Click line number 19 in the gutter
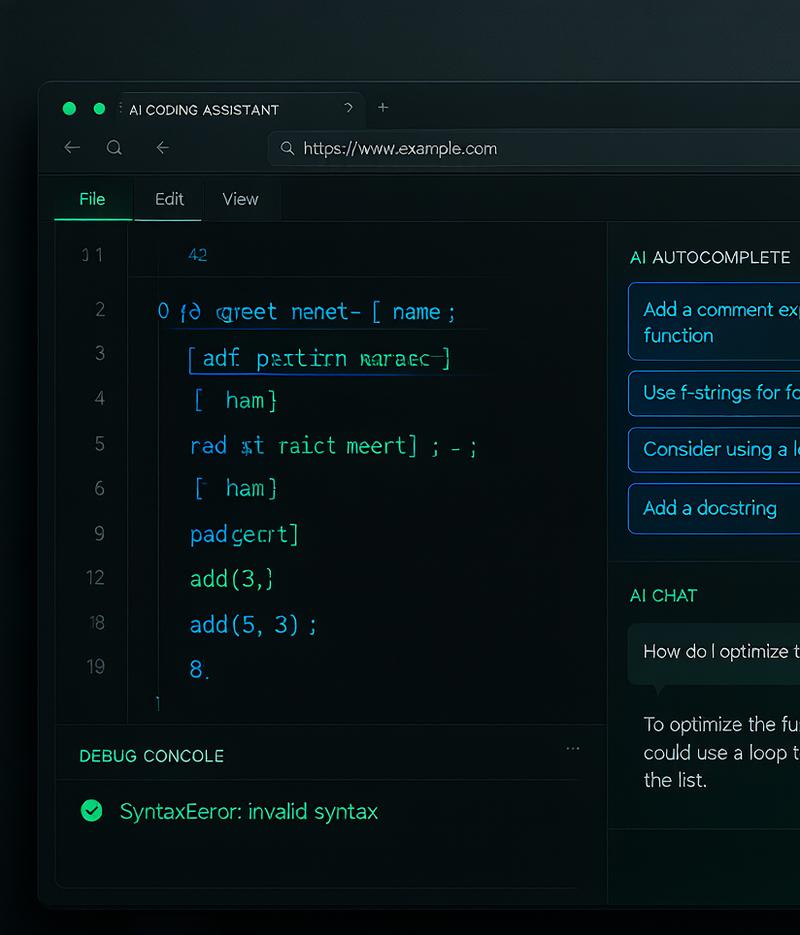The width and height of the screenshot is (800, 935). pos(95,666)
